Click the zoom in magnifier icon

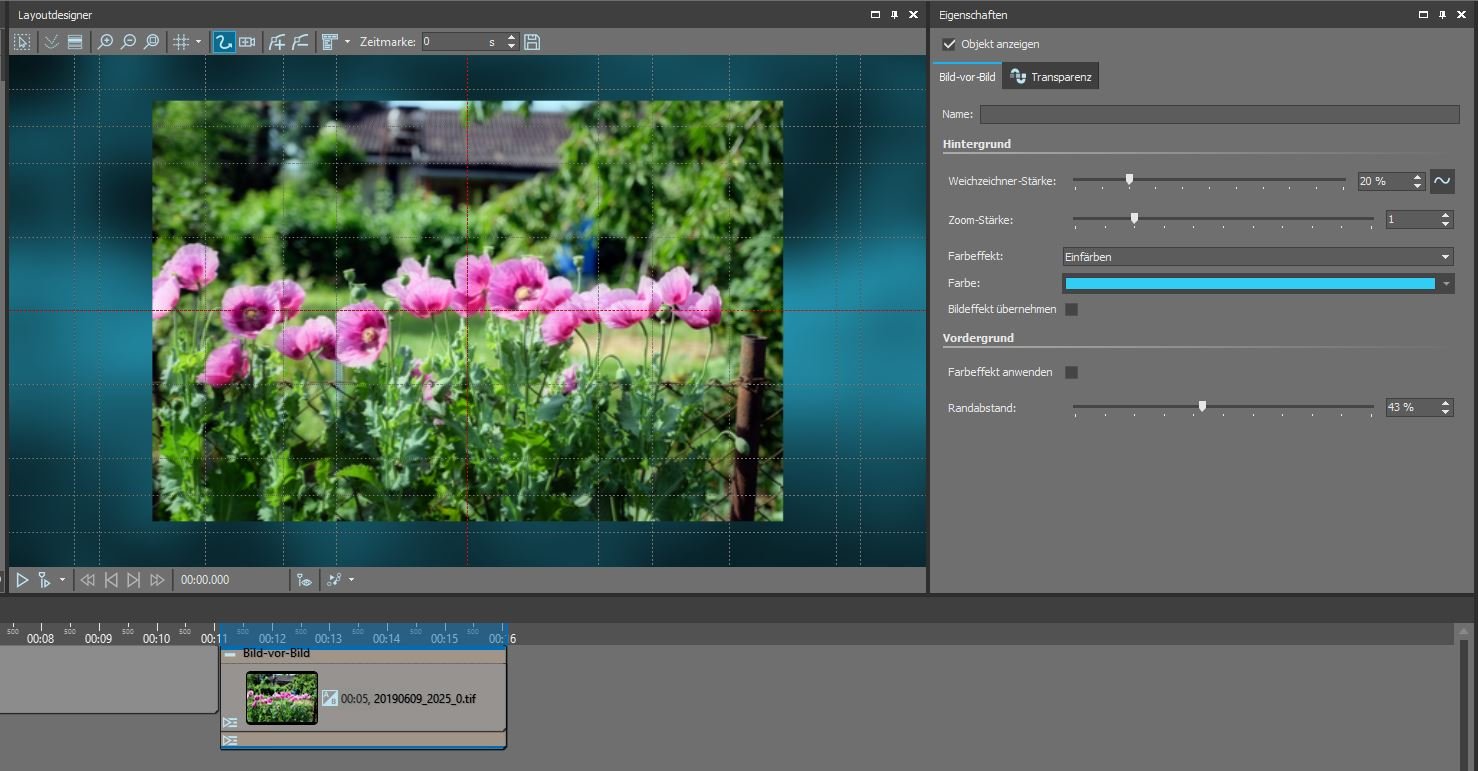105,42
